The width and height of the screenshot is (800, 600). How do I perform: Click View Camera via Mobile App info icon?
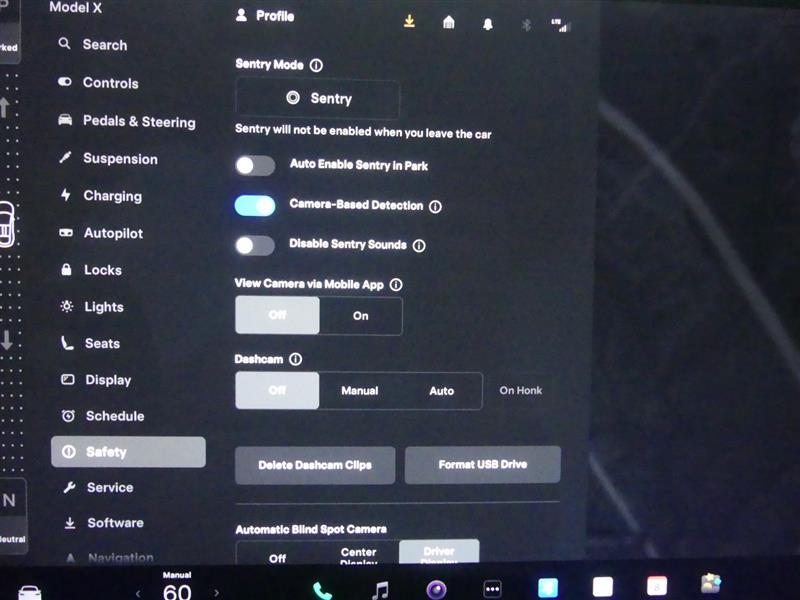point(396,285)
